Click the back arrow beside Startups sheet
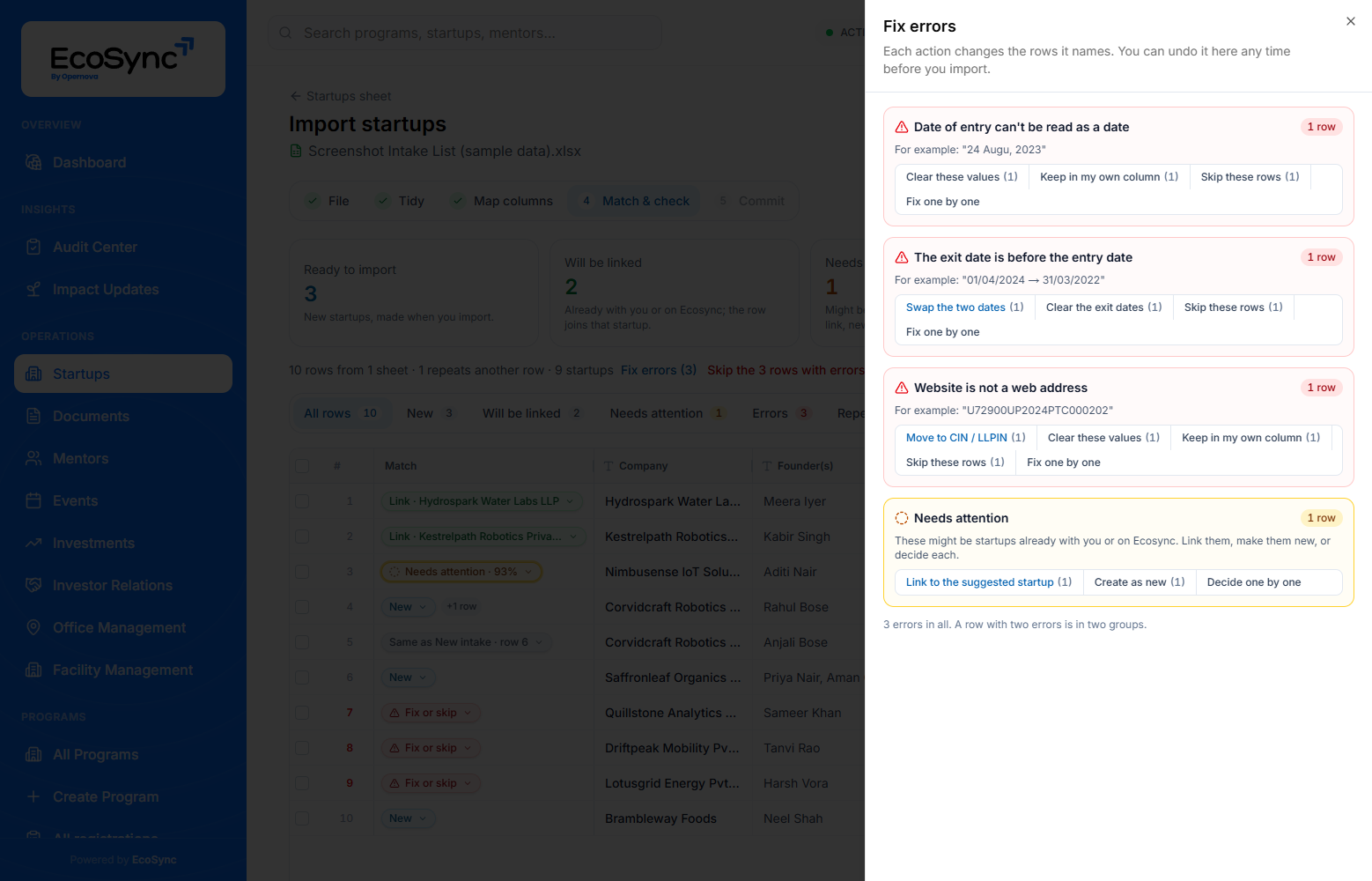 [295, 96]
